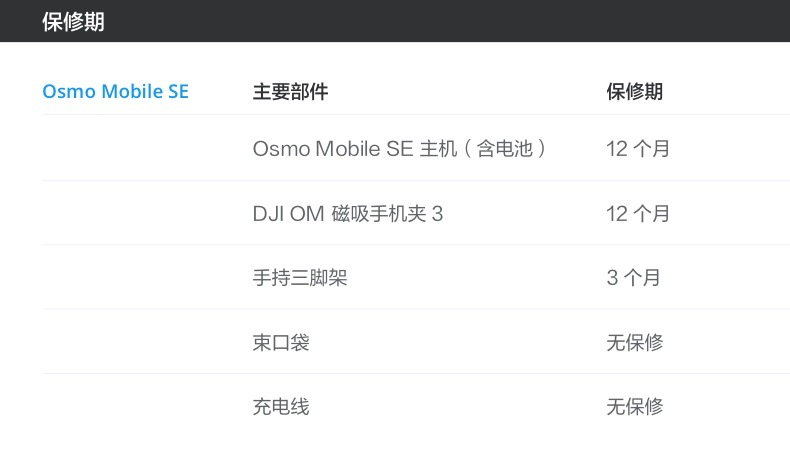Click the DJI OM 磁吸手机夹 3 entry
Screen dimensions: 790x471
347,213
